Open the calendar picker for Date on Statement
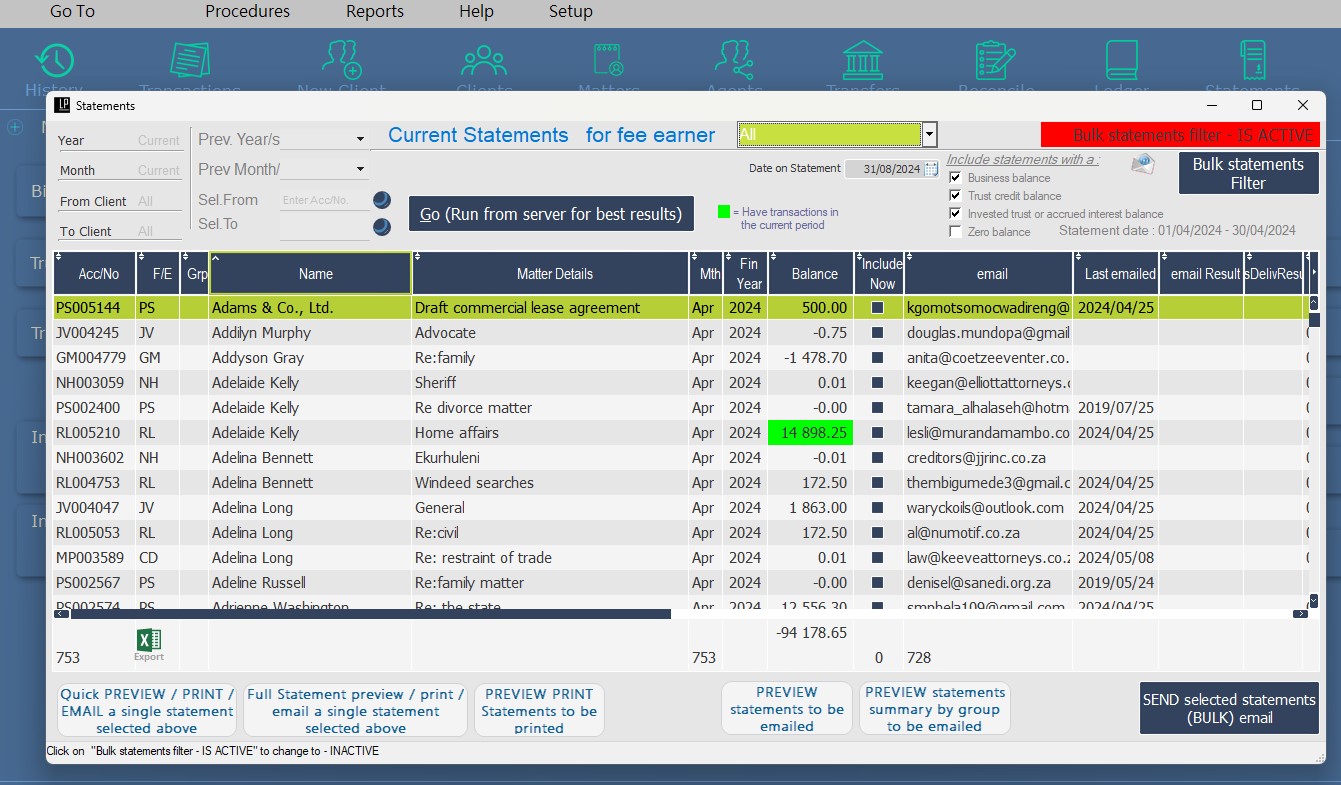 tap(931, 169)
